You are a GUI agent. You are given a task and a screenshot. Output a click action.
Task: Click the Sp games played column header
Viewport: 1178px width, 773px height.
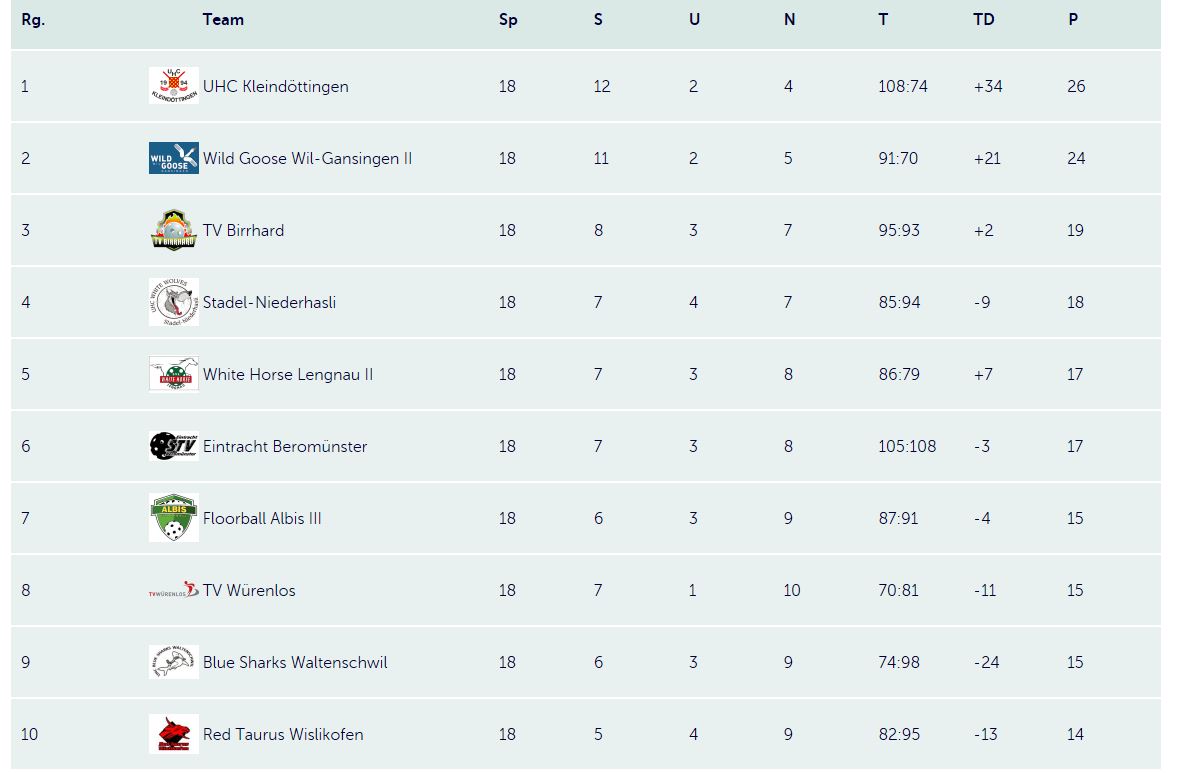tap(508, 20)
